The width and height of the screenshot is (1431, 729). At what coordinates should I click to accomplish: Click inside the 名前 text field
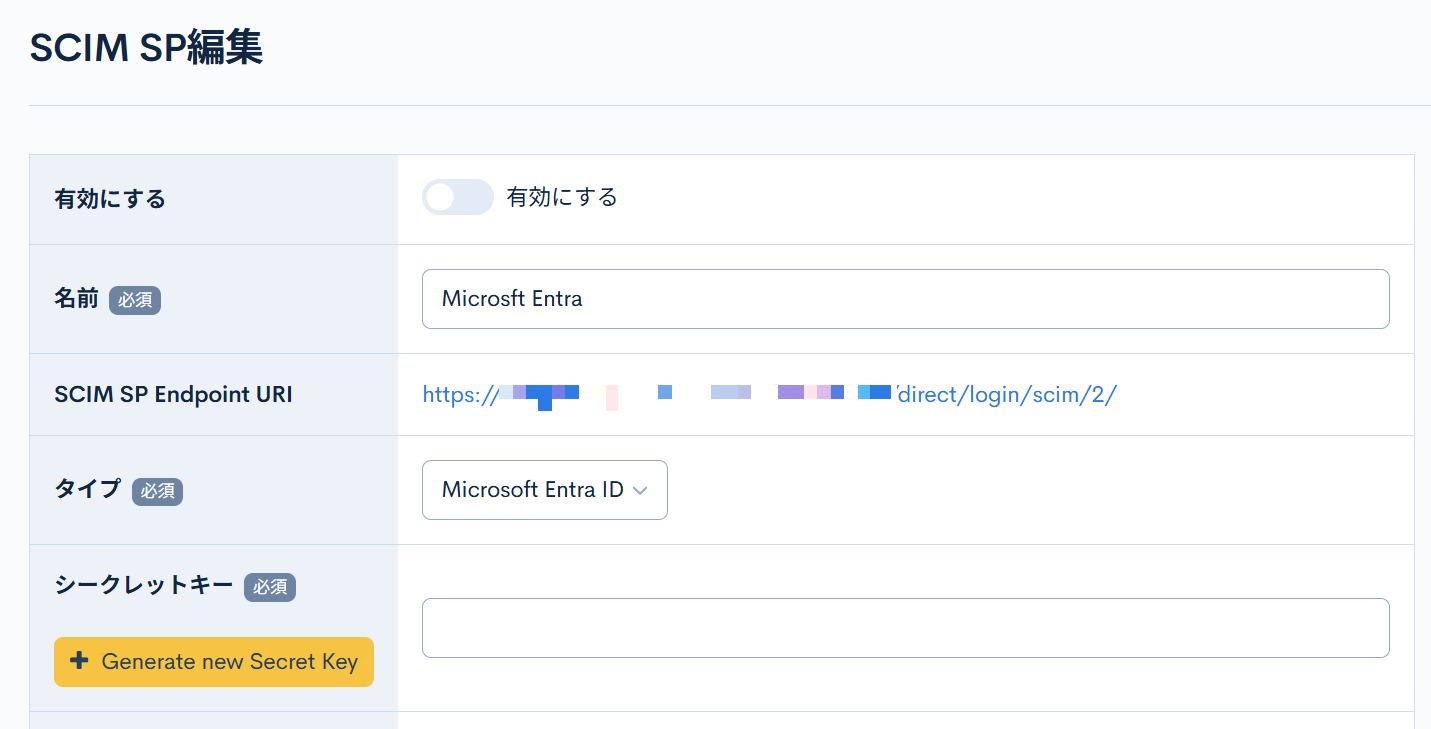tap(905, 298)
